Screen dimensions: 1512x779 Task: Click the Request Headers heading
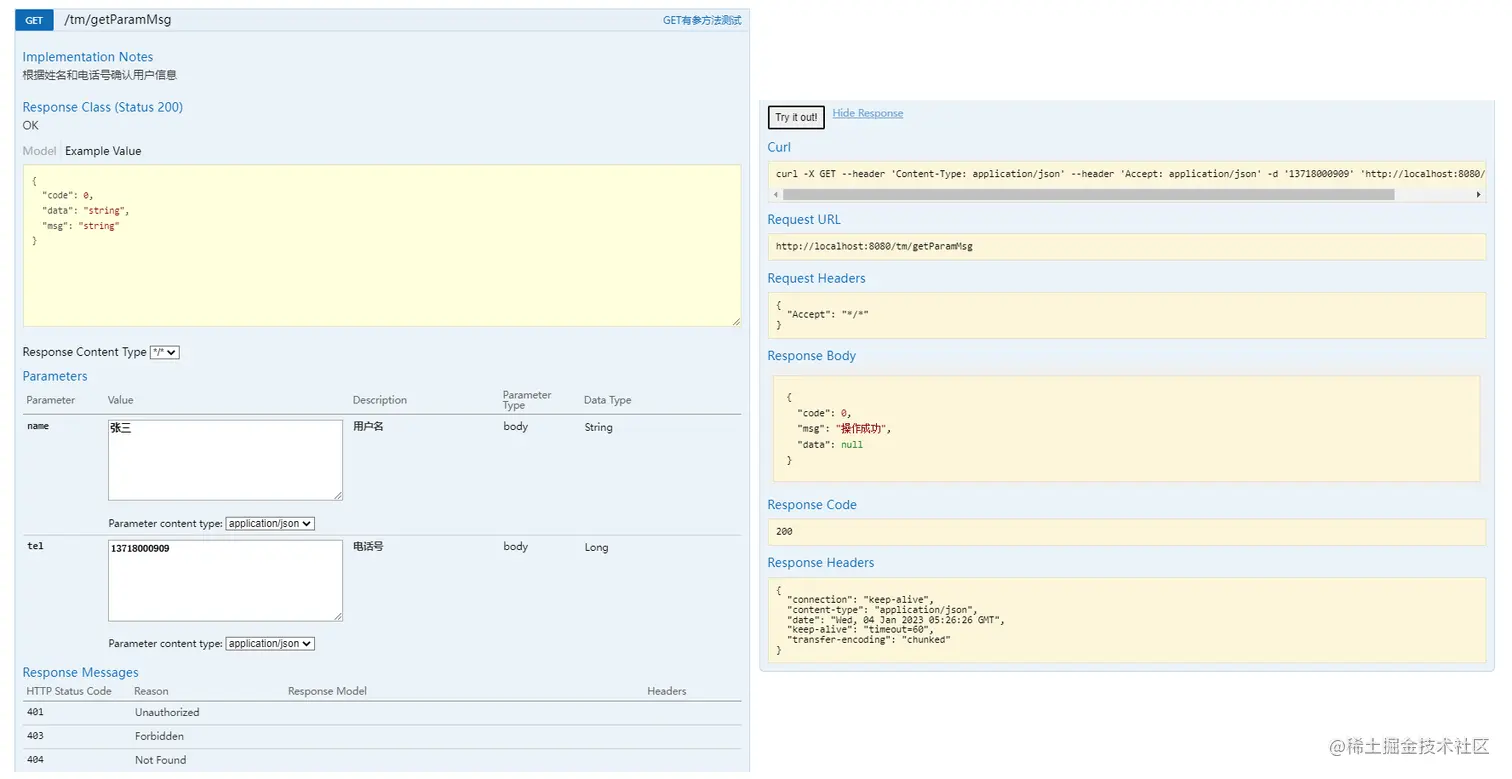816,278
